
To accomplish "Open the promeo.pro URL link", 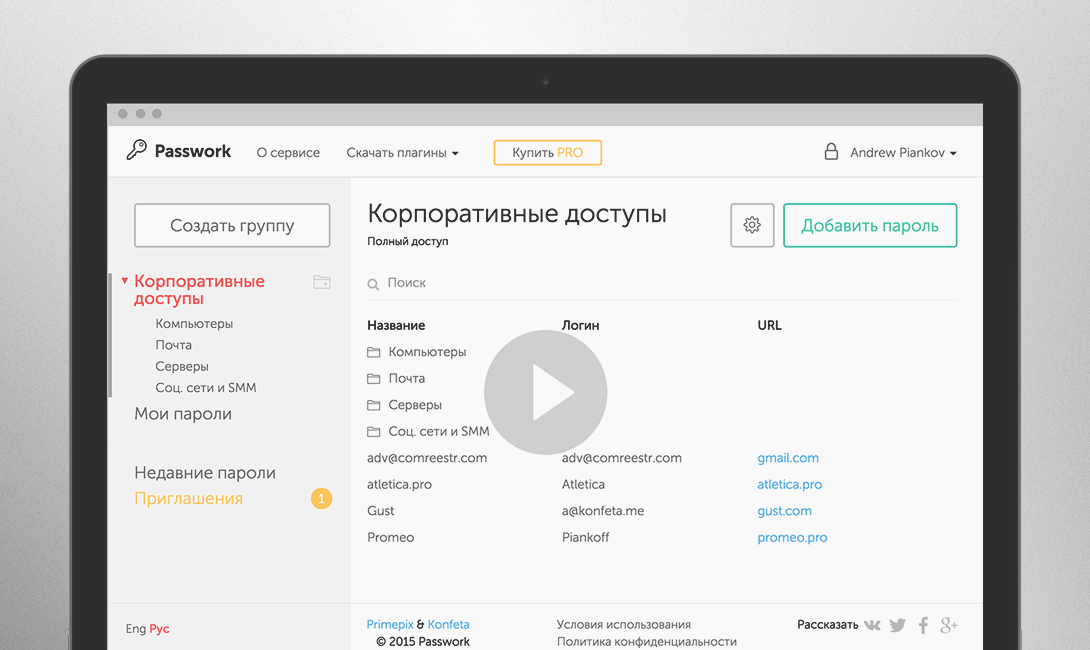I will pyautogui.click(x=792, y=537).
